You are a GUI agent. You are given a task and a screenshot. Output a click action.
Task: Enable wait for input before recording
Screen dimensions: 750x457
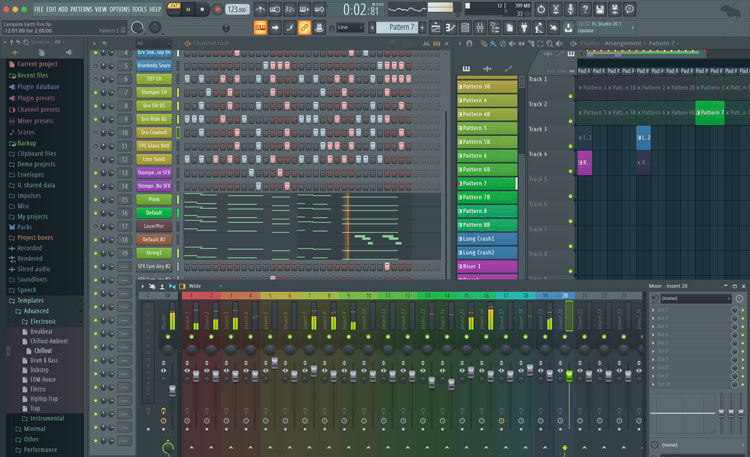coord(275,9)
